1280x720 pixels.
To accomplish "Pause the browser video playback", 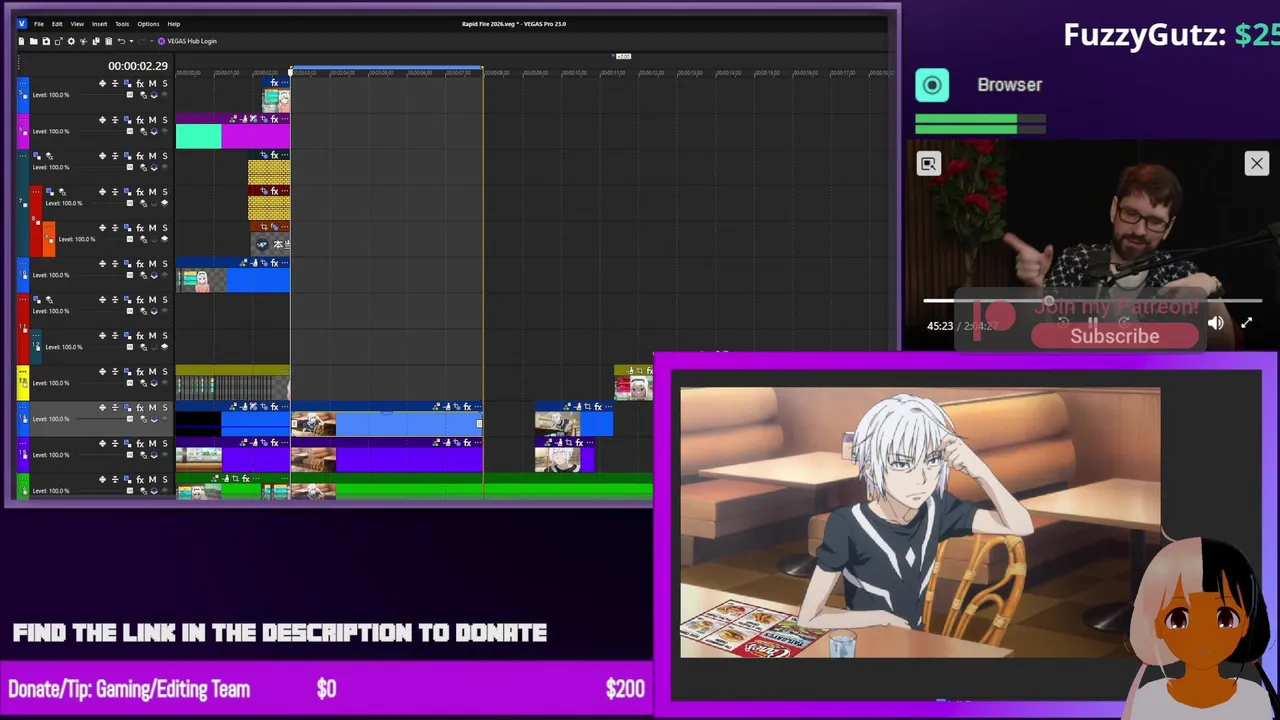I will pyautogui.click(x=1092, y=322).
